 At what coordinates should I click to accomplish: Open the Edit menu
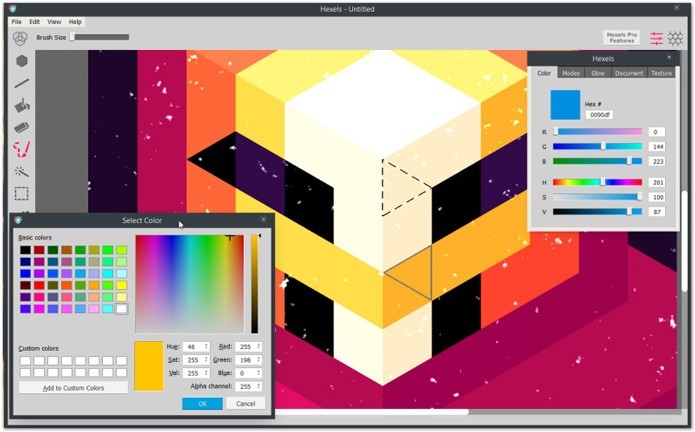35,22
